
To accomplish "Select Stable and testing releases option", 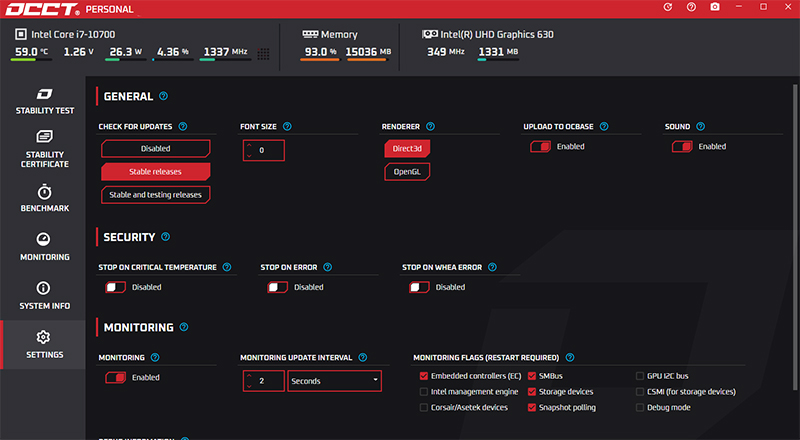I will 156,194.
